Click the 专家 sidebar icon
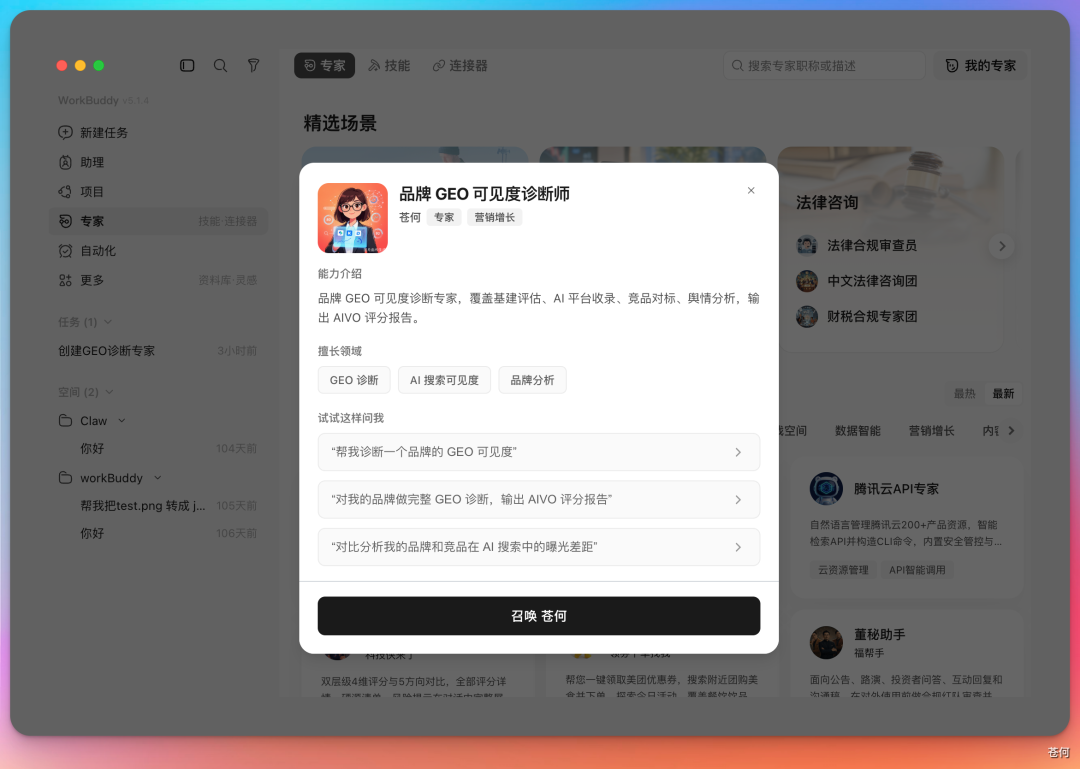The width and height of the screenshot is (1080, 769). (x=65, y=221)
